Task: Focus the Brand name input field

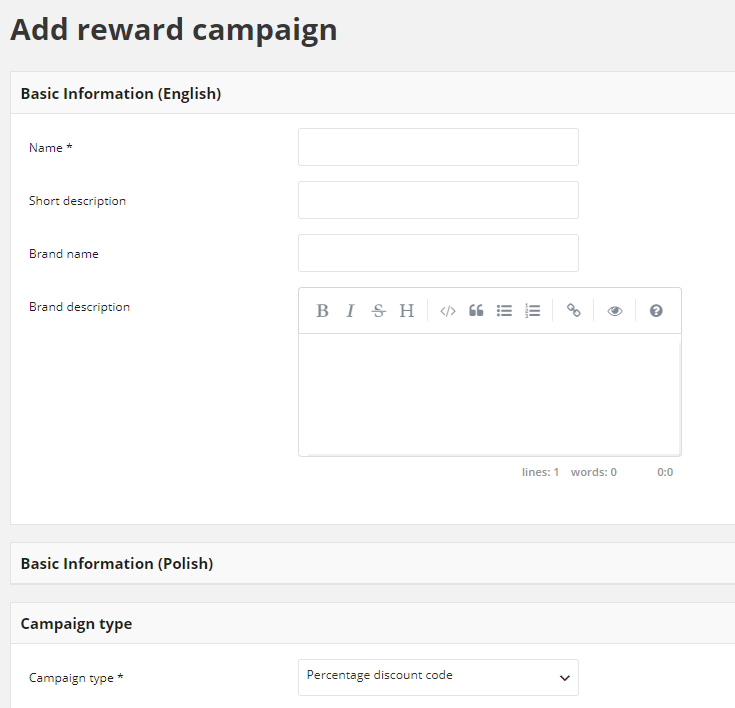Action: 438,253
